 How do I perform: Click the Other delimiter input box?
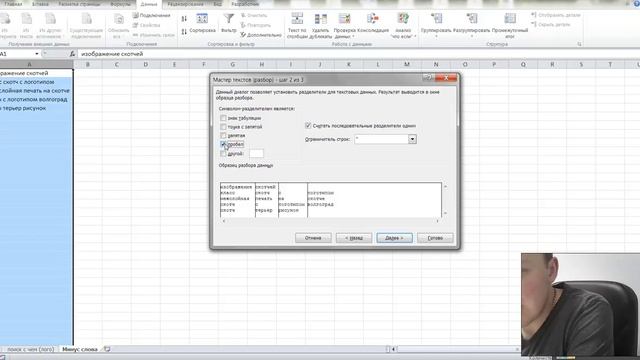pyautogui.click(x=256, y=153)
